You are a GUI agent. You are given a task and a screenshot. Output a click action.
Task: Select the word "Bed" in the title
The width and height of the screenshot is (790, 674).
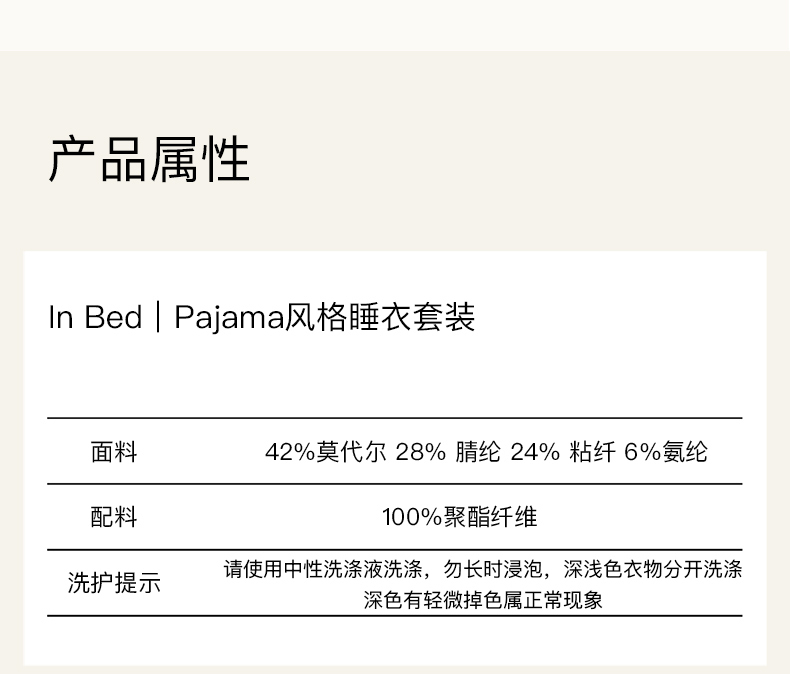point(113,318)
